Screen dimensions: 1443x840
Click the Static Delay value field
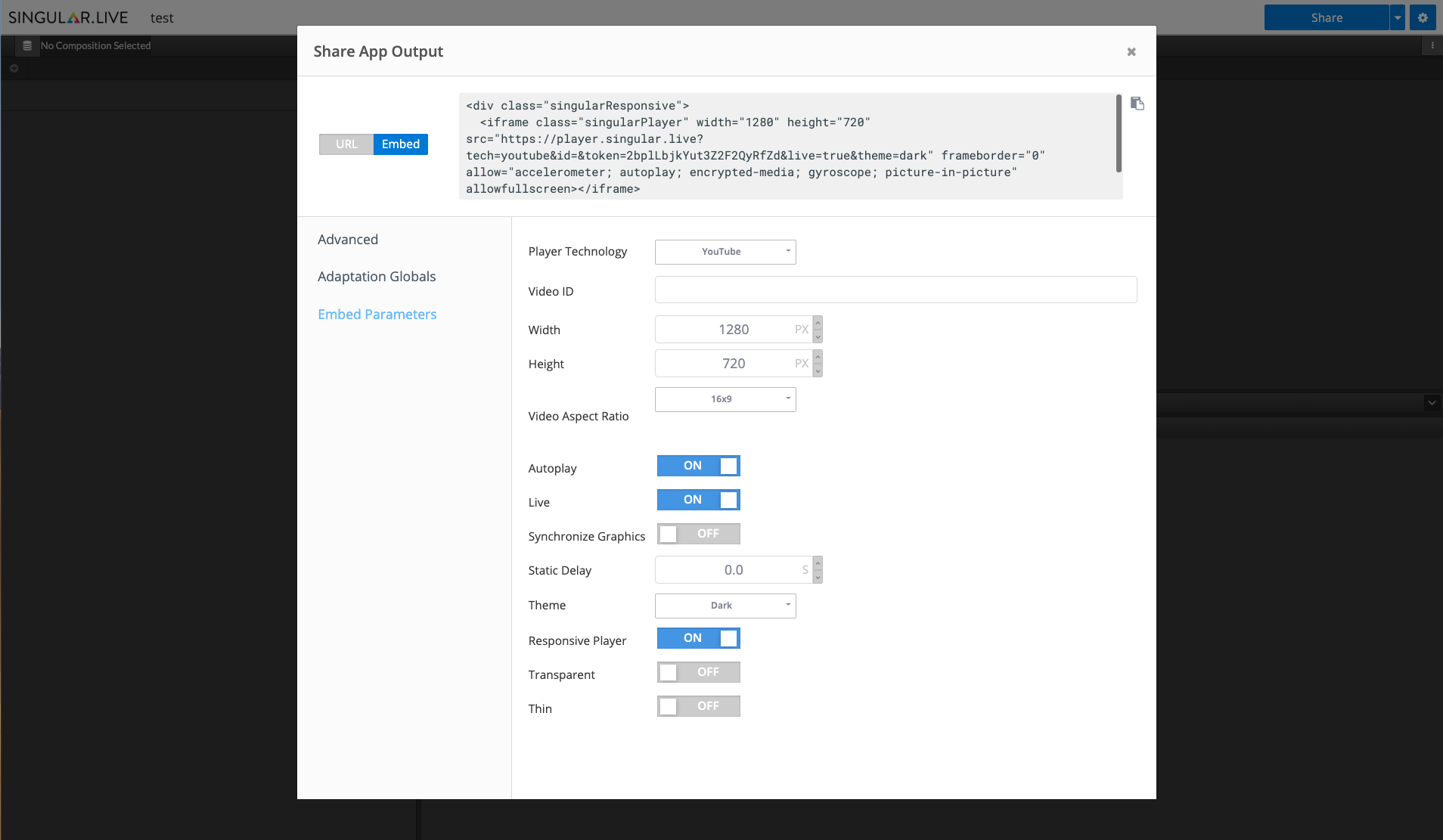coord(734,570)
